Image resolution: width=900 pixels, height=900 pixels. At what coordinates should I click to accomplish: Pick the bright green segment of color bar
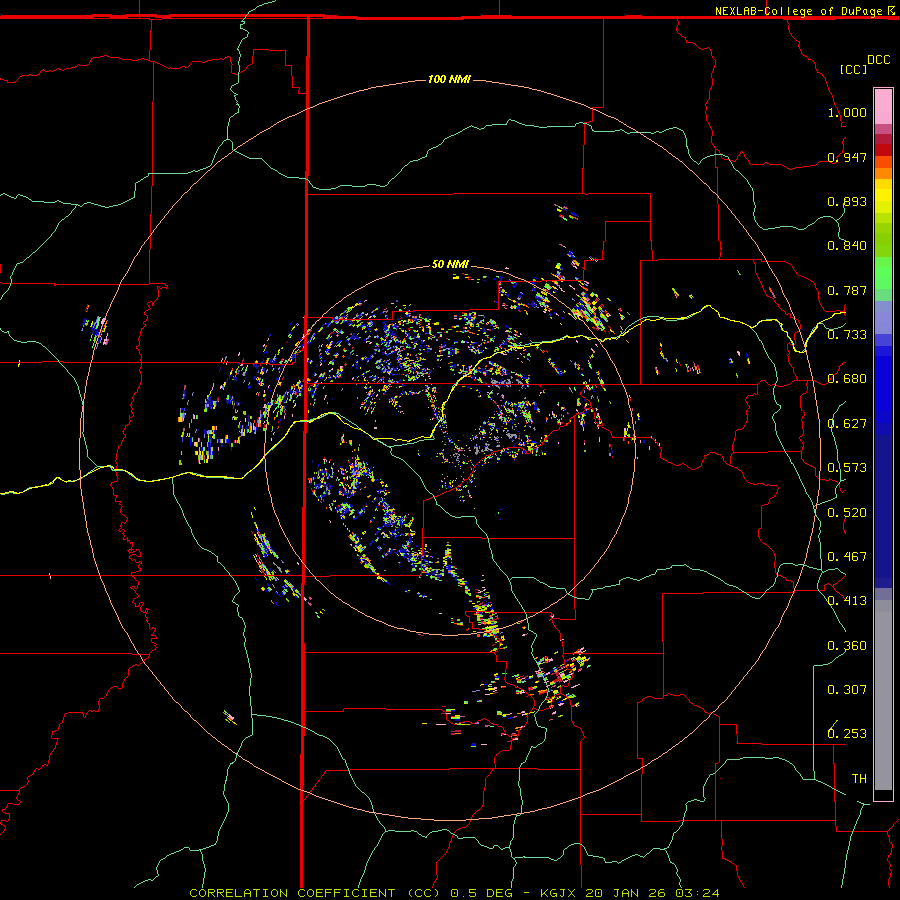[883, 273]
